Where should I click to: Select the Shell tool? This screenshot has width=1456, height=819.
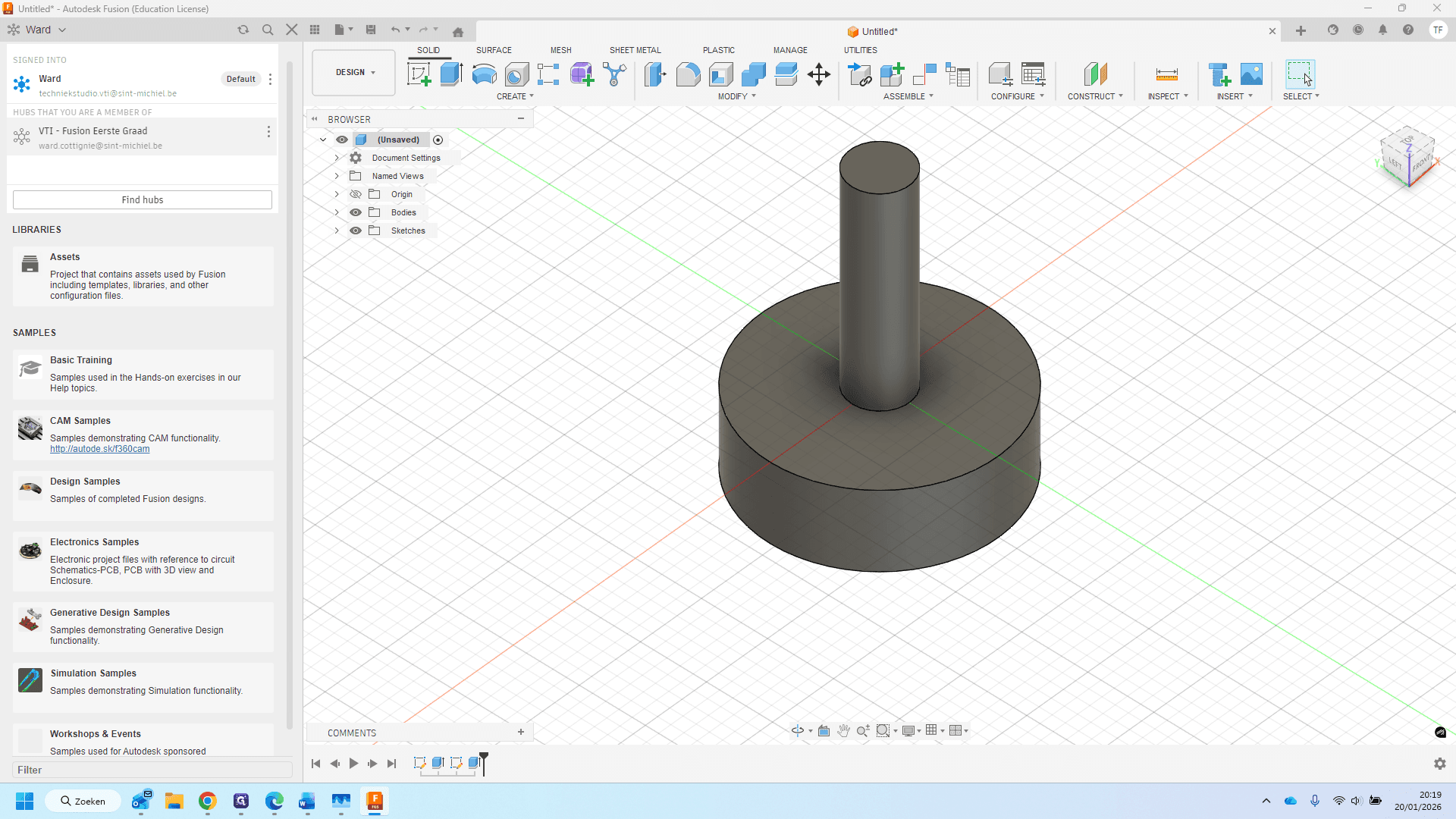pos(721,74)
